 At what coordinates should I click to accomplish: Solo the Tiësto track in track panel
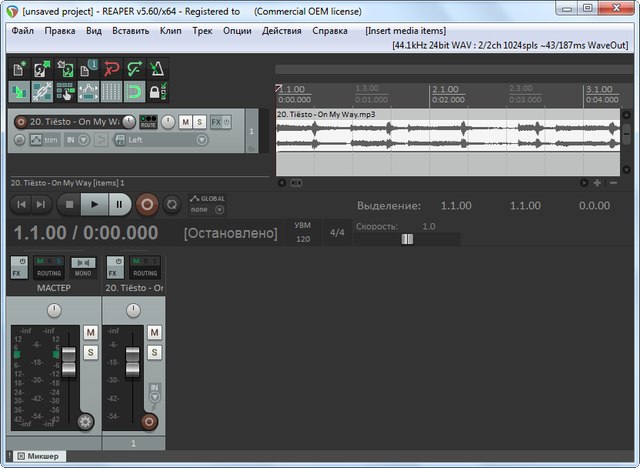[x=200, y=122]
